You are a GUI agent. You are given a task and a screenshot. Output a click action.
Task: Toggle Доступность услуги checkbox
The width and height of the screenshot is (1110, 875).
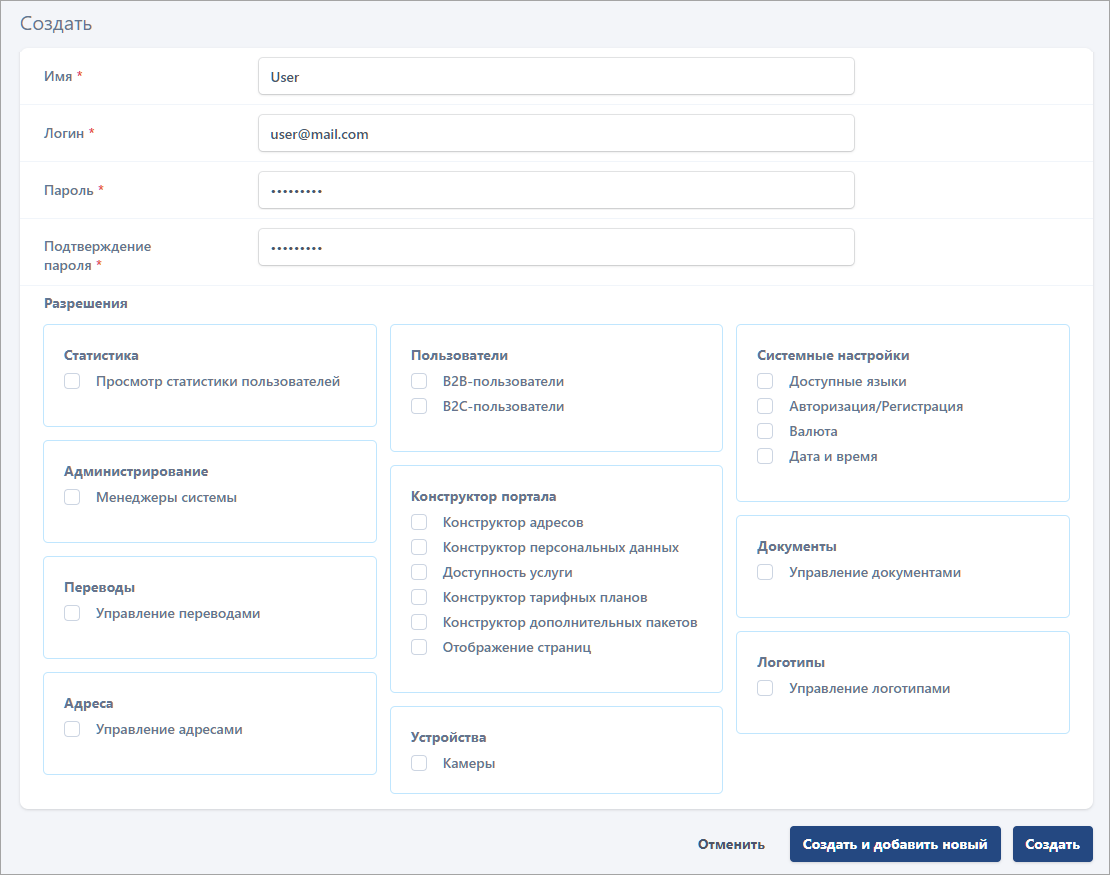419,572
